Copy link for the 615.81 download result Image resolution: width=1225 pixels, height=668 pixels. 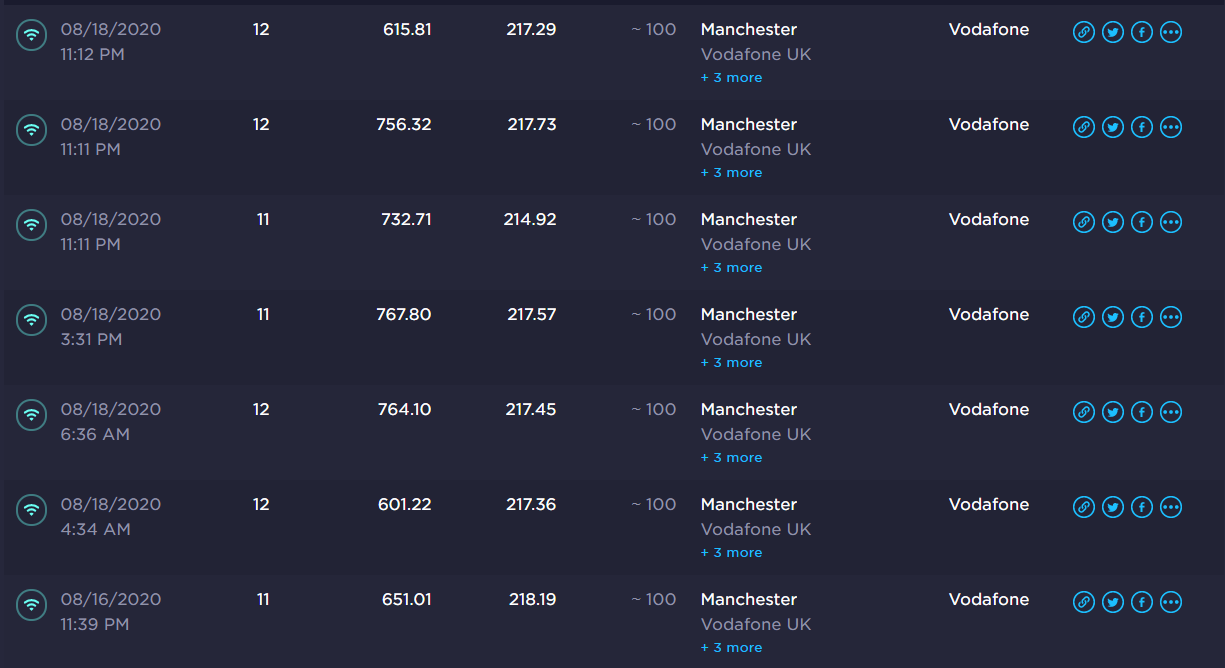tap(1084, 32)
